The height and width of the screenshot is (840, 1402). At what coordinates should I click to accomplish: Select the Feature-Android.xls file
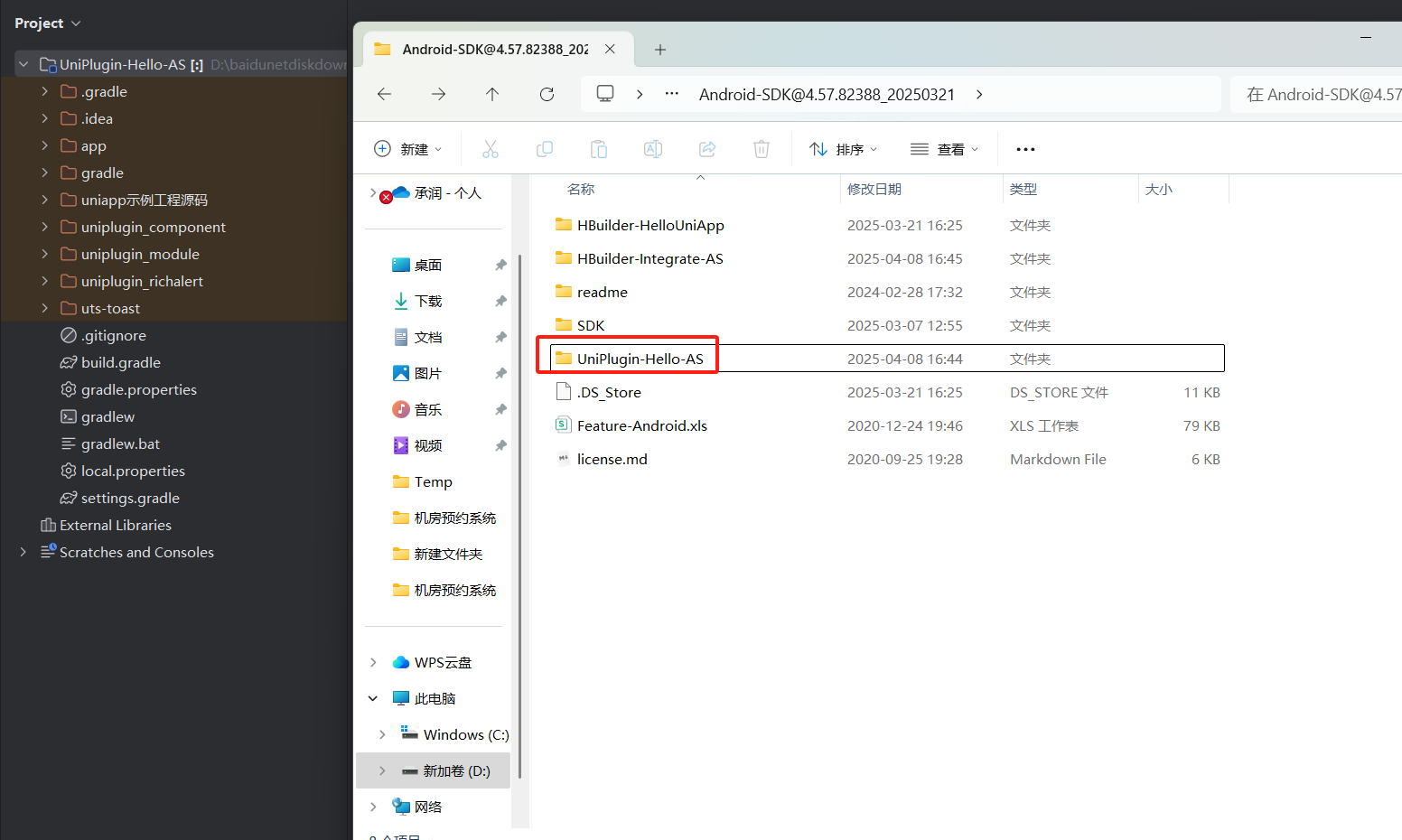(x=887, y=425)
